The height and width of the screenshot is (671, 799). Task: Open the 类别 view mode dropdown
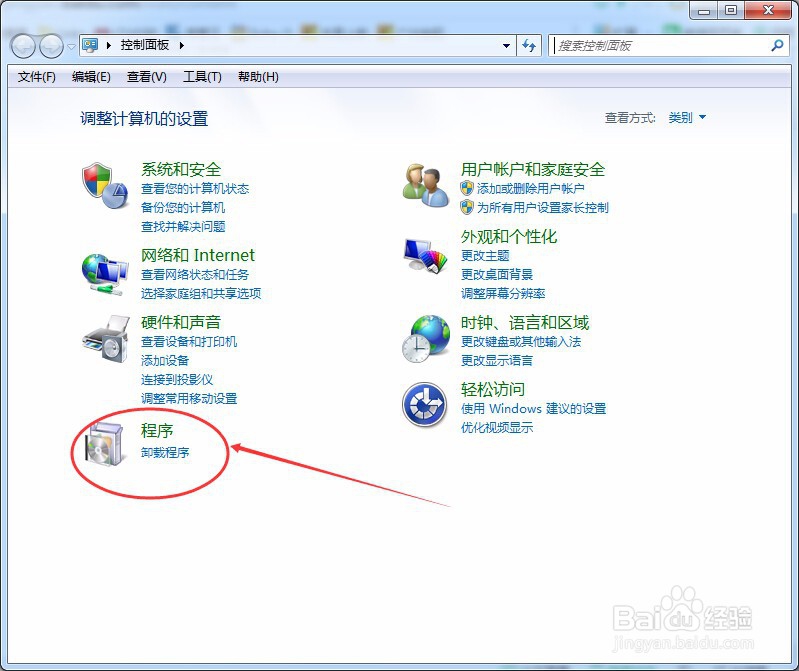coord(687,118)
